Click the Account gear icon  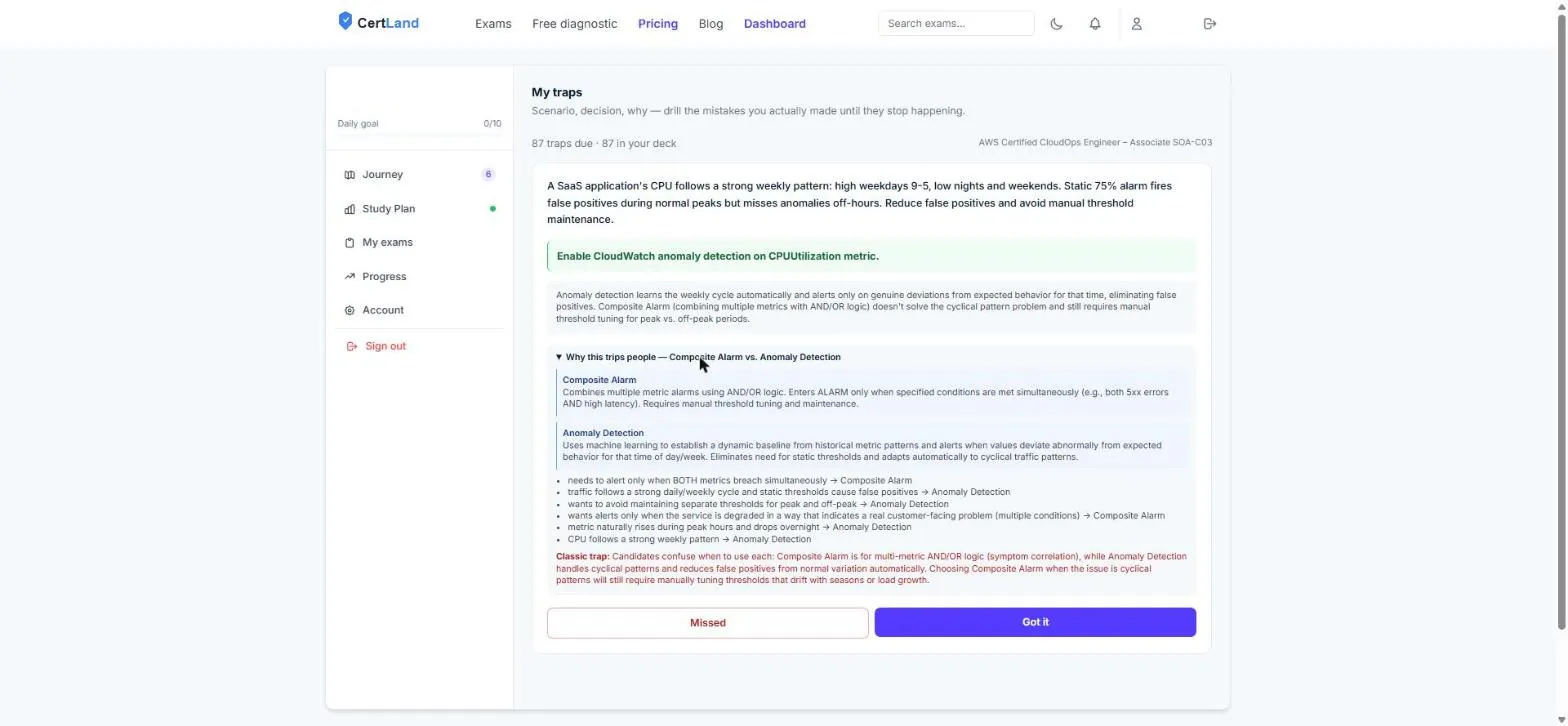coord(349,311)
